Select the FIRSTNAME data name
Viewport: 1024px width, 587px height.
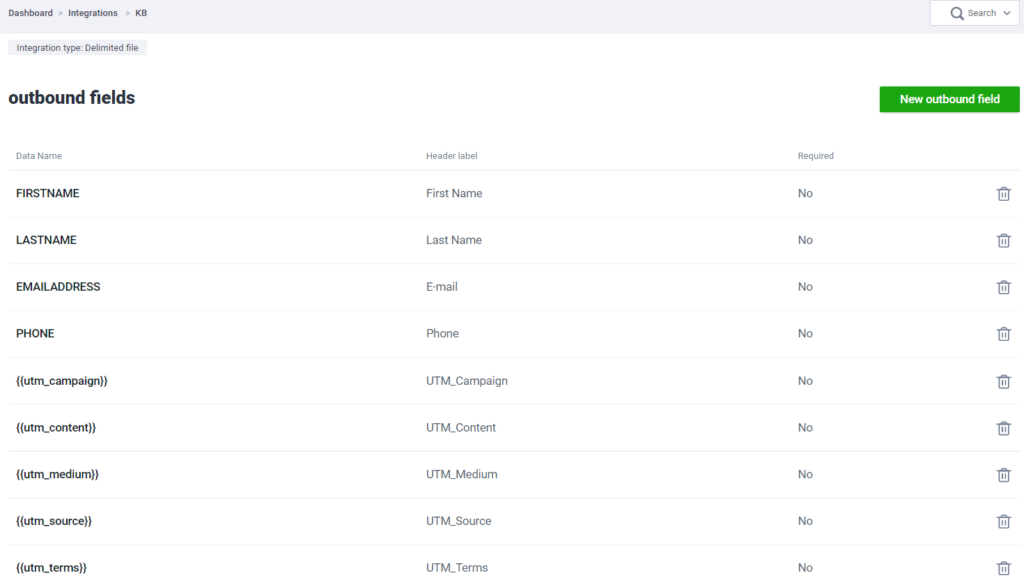click(x=48, y=193)
